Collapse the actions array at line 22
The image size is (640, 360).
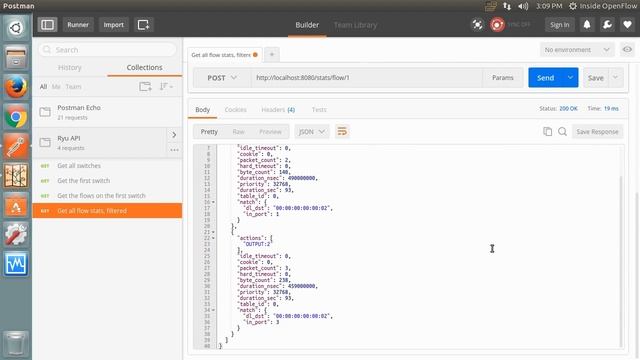click(x=213, y=238)
